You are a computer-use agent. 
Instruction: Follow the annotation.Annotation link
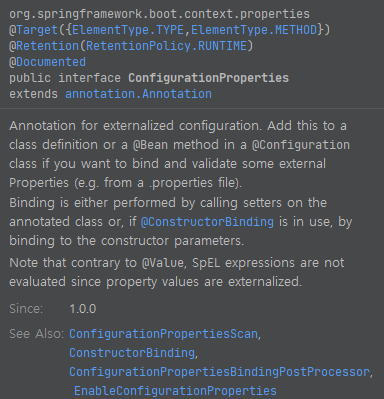point(138,94)
